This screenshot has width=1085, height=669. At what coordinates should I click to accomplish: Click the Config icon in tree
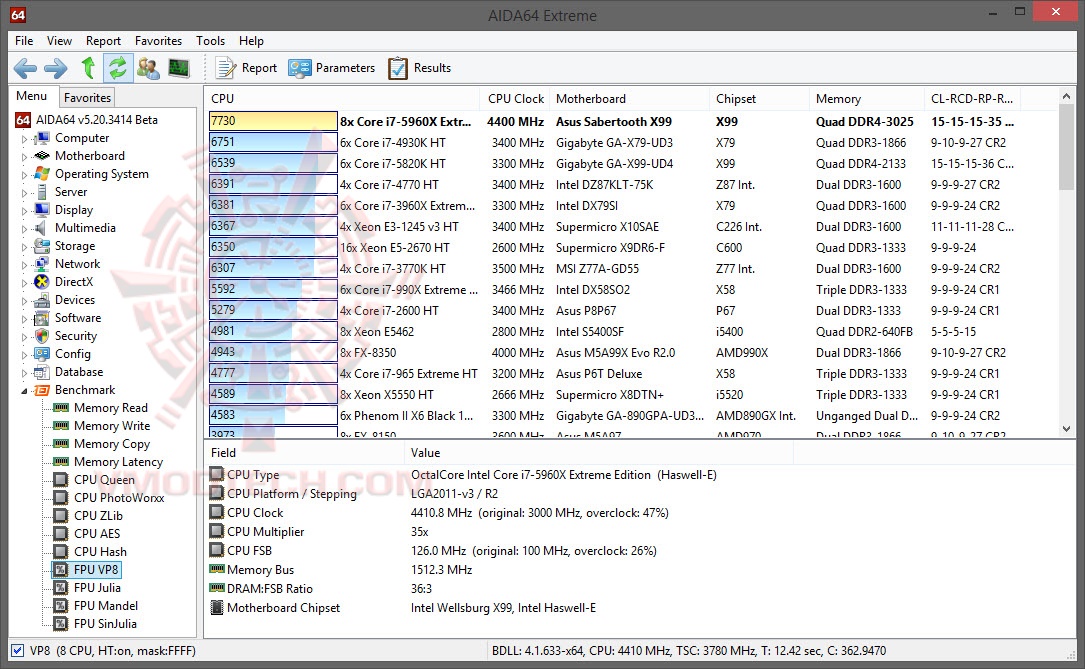coord(42,354)
